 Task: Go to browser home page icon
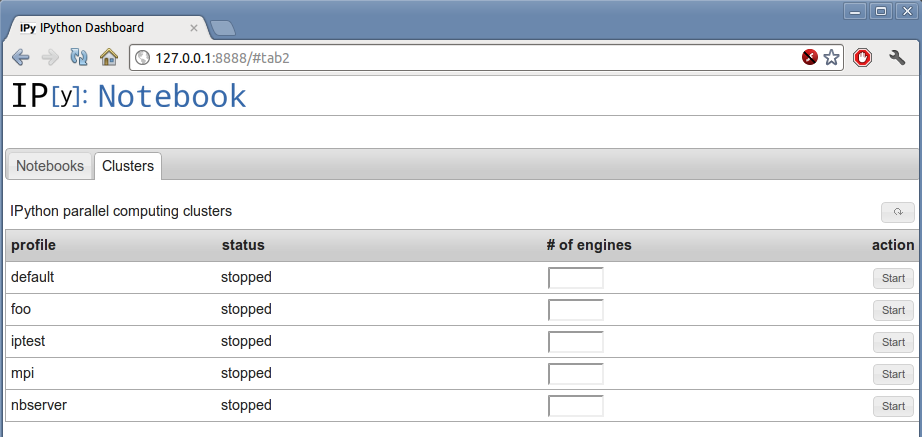tap(109, 57)
